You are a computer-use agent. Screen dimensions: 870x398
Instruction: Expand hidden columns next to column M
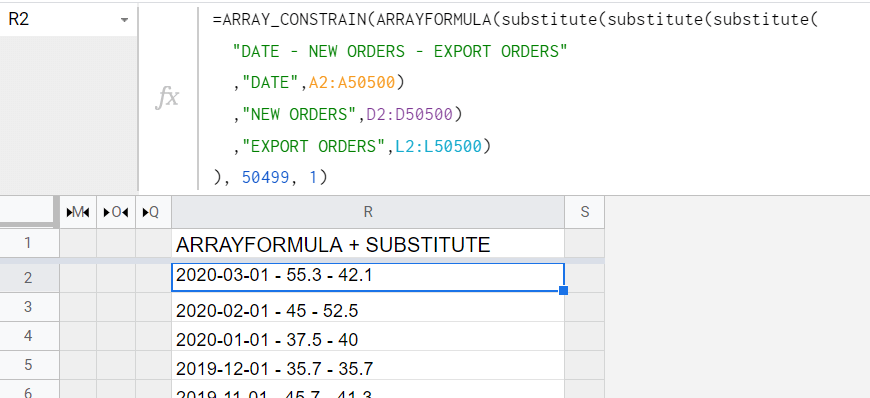(x=78, y=211)
